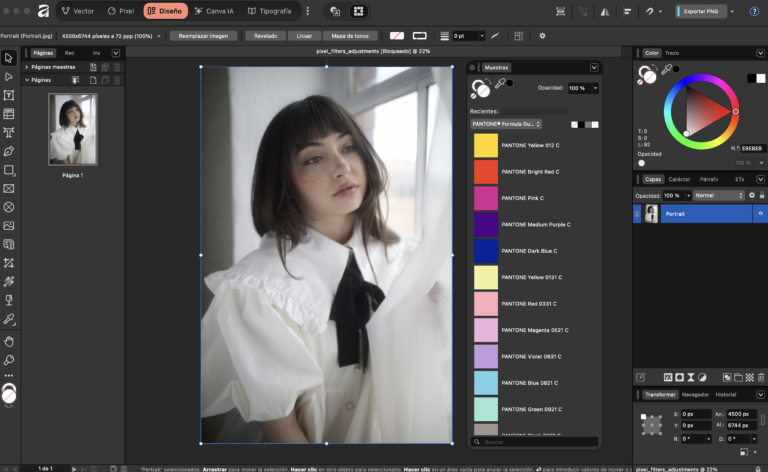Image resolution: width=768 pixels, height=472 pixels.
Task: Open the Navegador tab
Action: [x=695, y=394]
